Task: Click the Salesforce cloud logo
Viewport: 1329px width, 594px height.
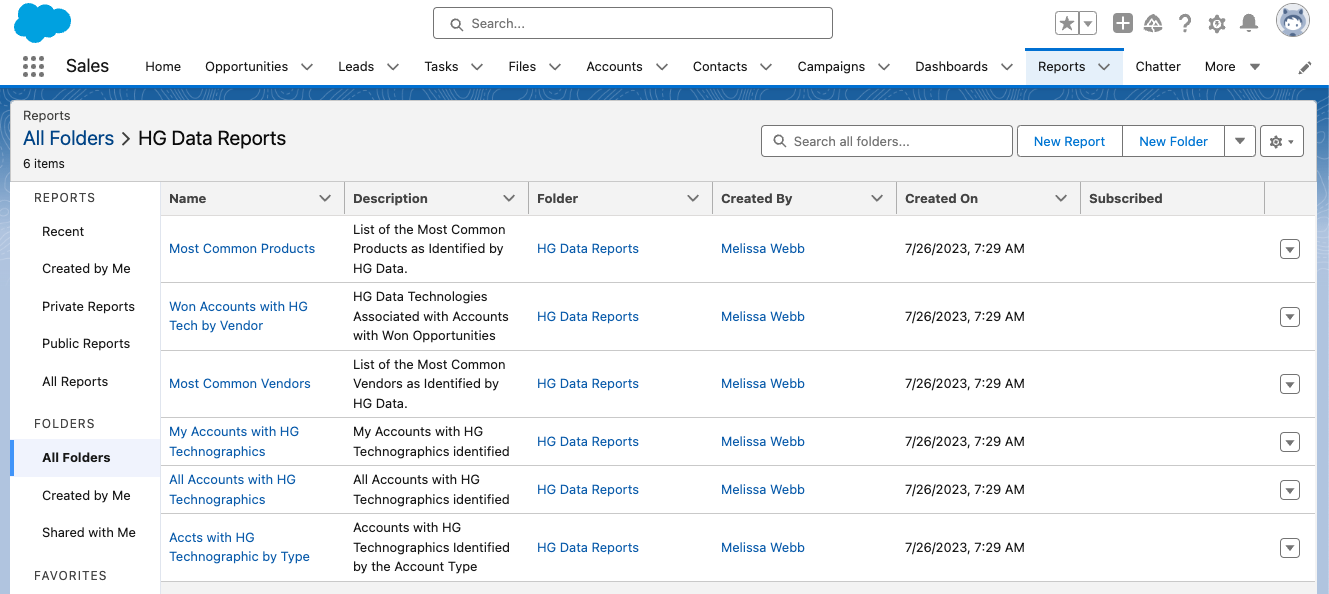Action: pyautogui.click(x=42, y=23)
